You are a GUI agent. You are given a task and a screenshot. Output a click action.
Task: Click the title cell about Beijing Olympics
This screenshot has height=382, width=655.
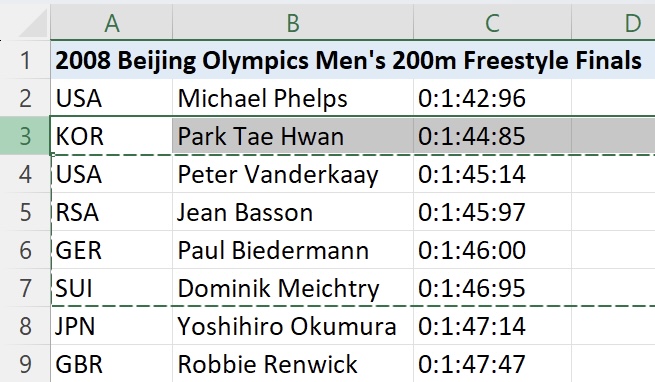(x=348, y=60)
